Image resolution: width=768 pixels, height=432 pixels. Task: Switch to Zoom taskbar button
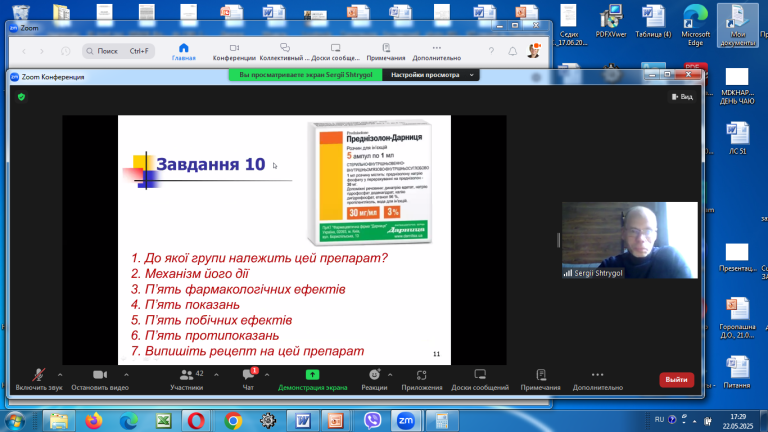point(406,421)
